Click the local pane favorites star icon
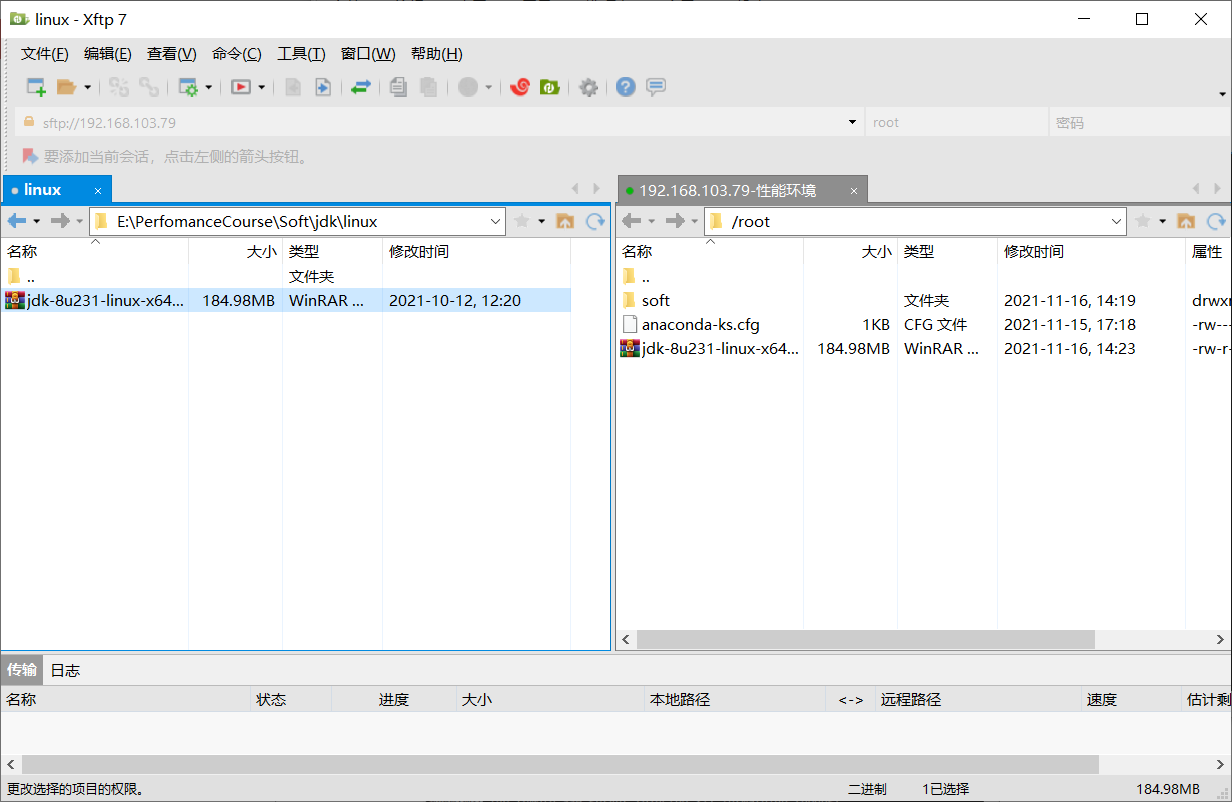The width and height of the screenshot is (1232, 802). (x=521, y=221)
